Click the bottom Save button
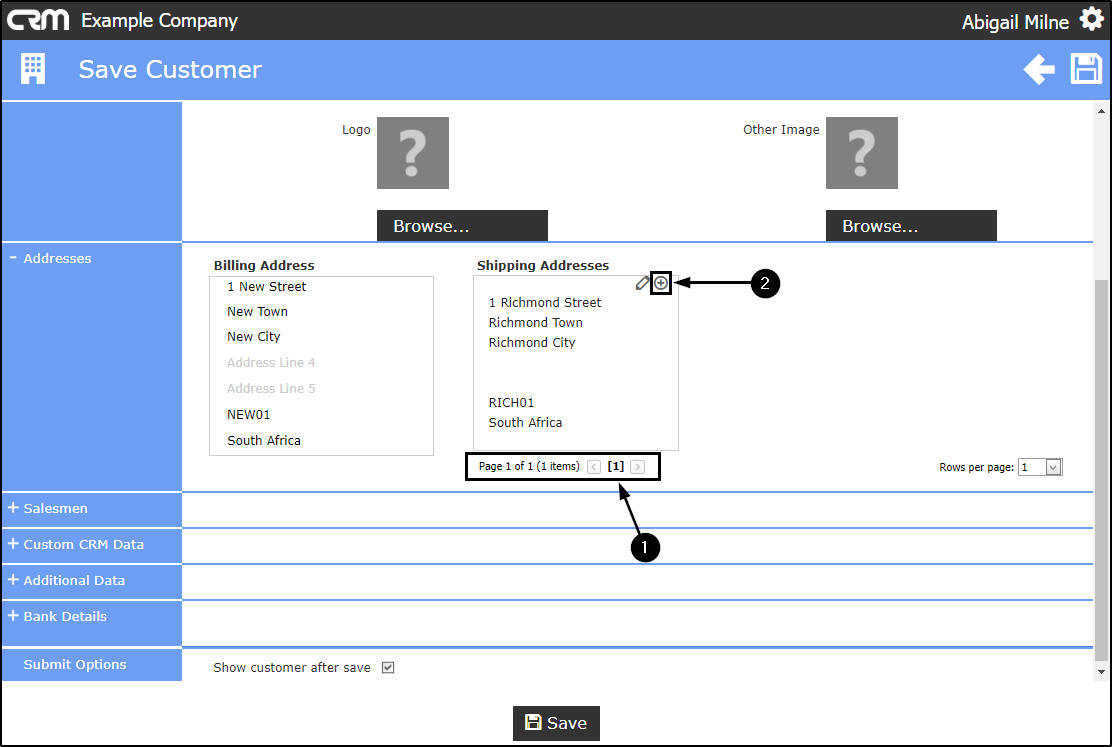 click(556, 723)
